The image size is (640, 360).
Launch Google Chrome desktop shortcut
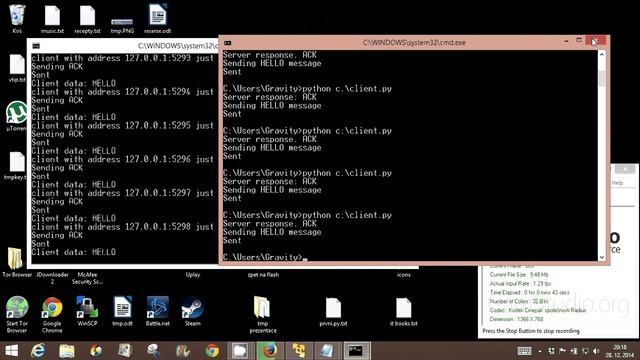click(x=52, y=314)
